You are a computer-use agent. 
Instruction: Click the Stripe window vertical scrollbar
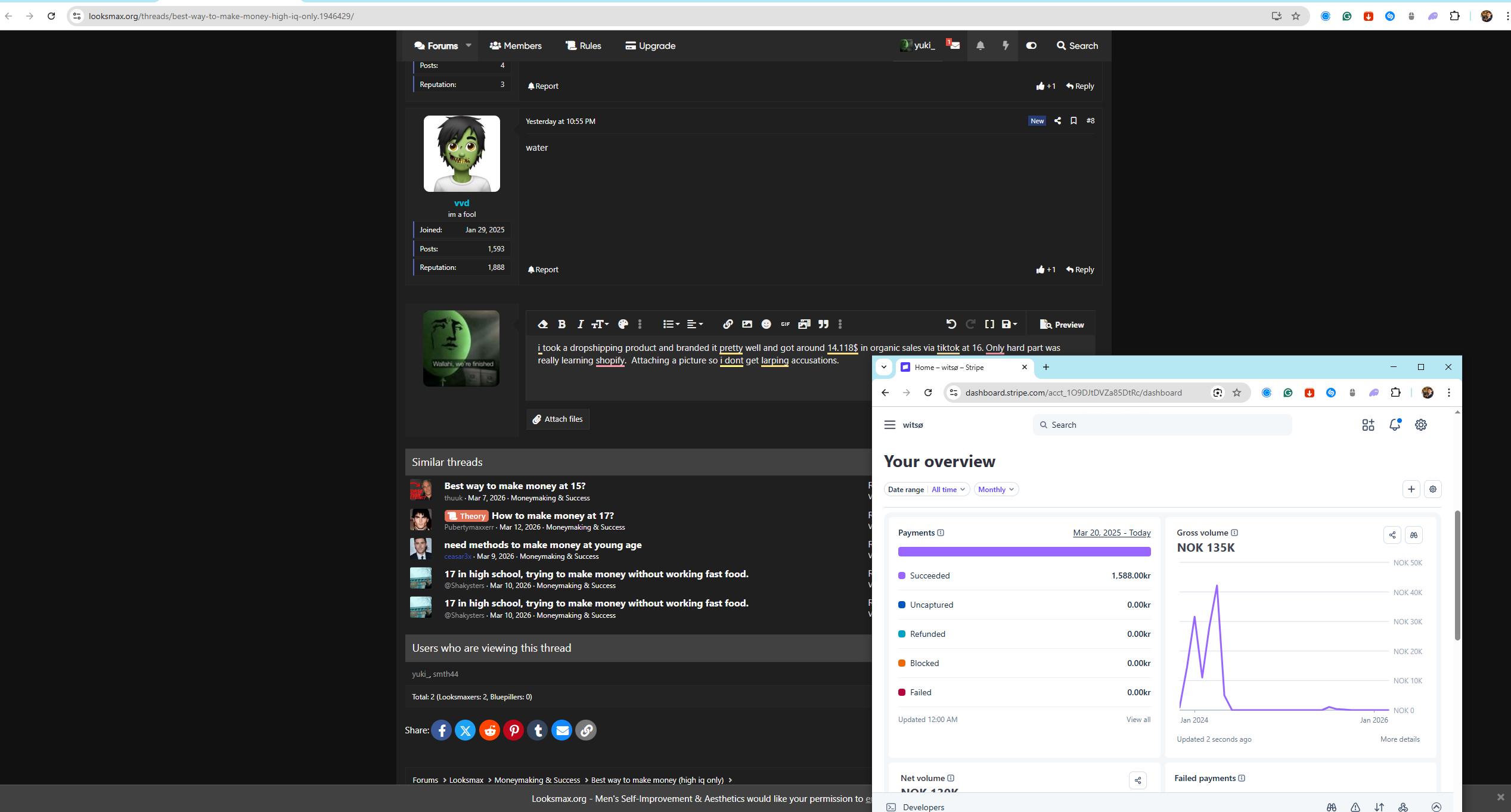pyautogui.click(x=1457, y=575)
